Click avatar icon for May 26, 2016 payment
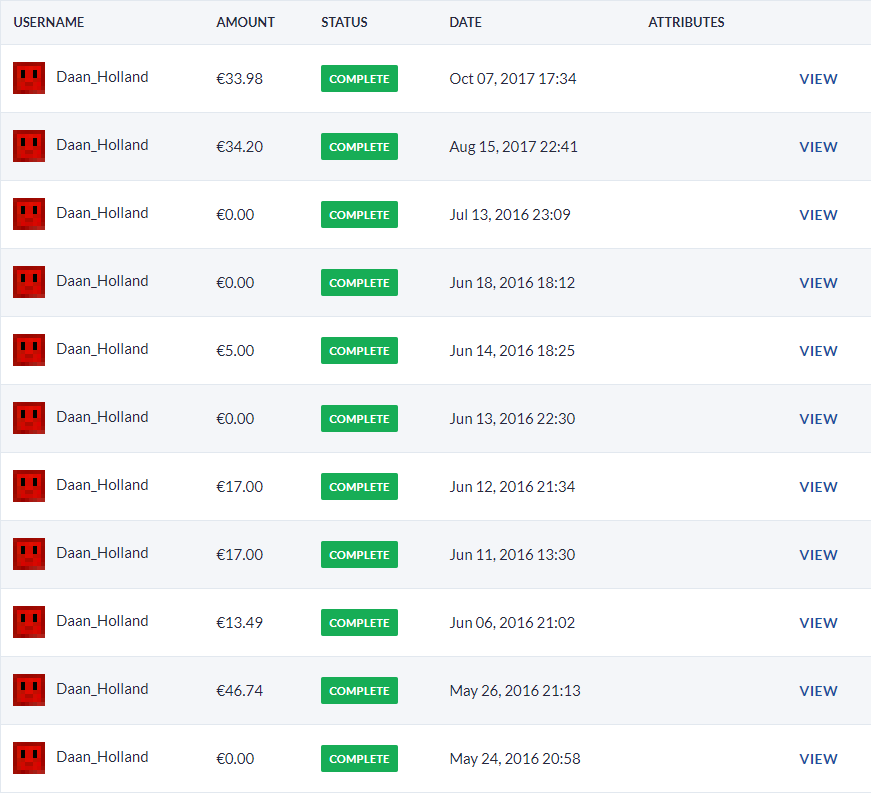The image size is (871, 793). point(29,690)
